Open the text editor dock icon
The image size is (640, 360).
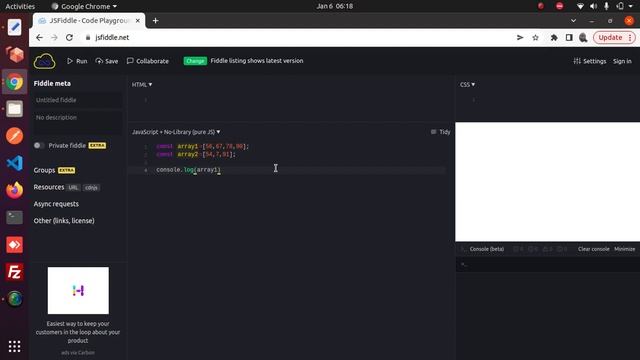[15, 28]
